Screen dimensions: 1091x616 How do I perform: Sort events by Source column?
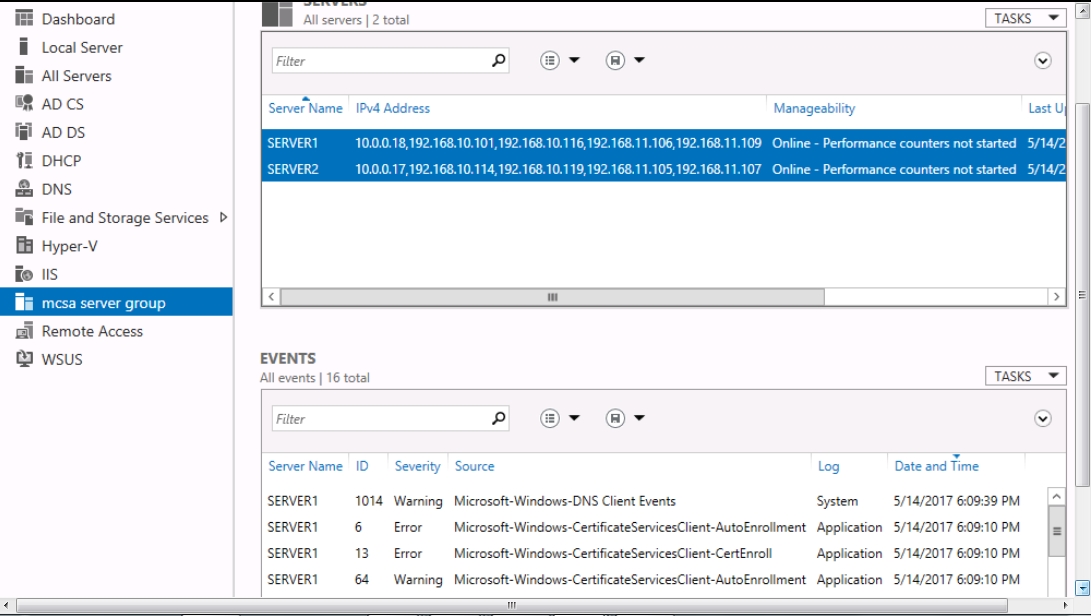475,466
